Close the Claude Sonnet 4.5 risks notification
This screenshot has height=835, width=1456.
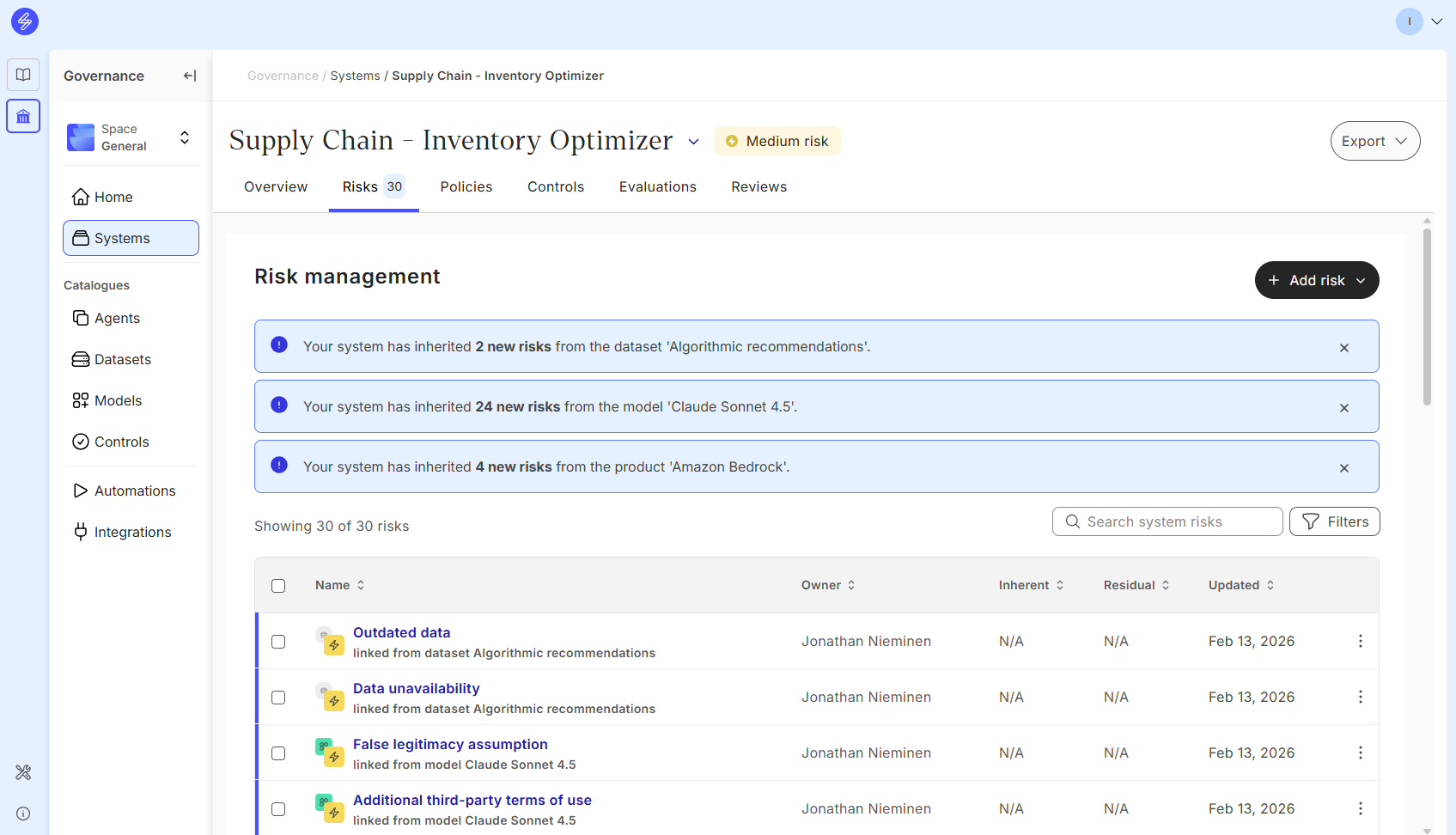click(x=1343, y=408)
